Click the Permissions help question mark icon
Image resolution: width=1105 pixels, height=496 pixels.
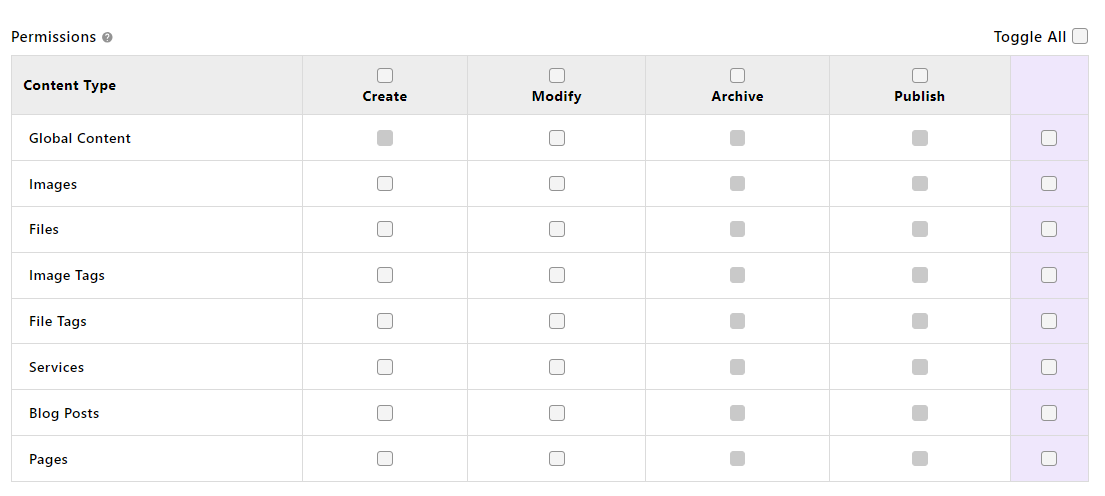(x=107, y=37)
